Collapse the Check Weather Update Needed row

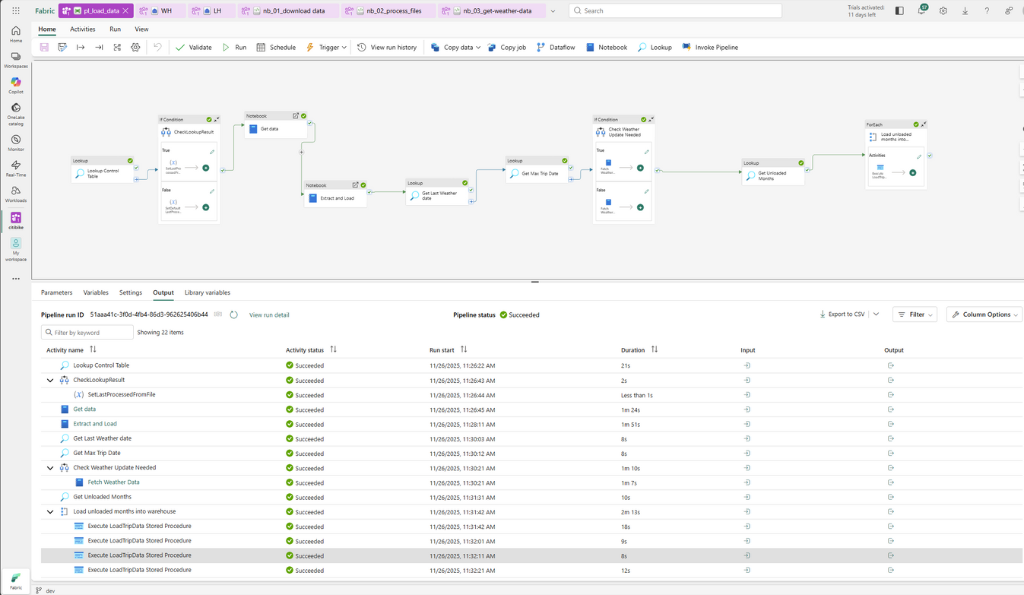tap(50, 468)
